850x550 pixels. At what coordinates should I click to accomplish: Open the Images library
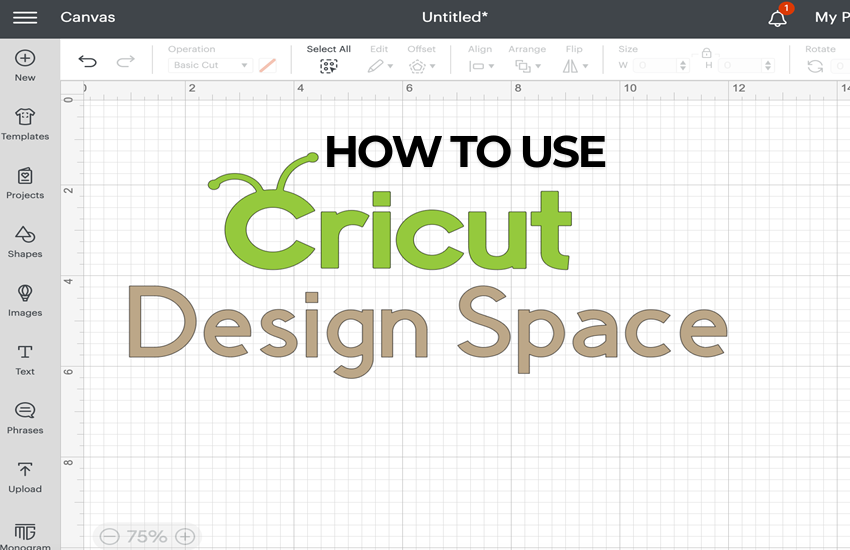tap(25, 301)
